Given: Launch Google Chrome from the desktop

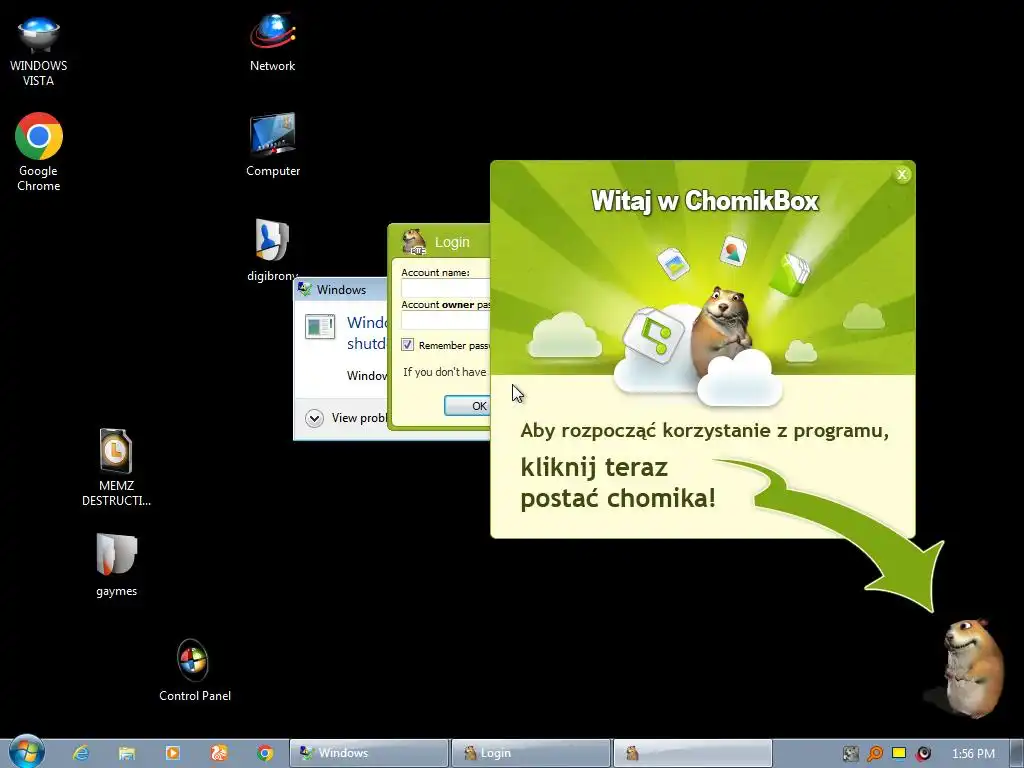Looking at the screenshot, I should 39,152.
